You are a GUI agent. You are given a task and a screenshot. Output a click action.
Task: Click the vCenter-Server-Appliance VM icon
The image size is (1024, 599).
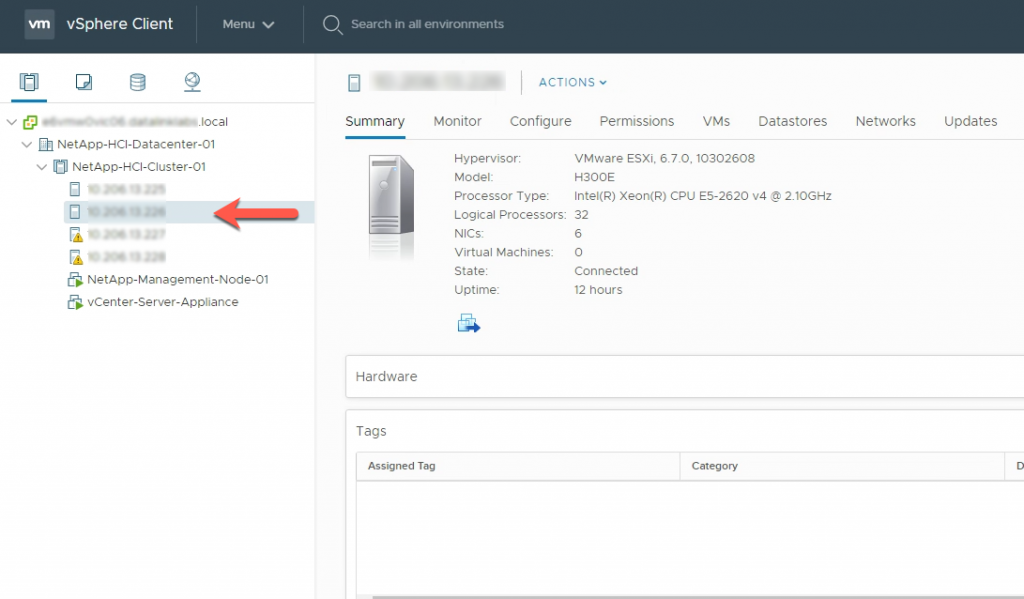pos(75,302)
